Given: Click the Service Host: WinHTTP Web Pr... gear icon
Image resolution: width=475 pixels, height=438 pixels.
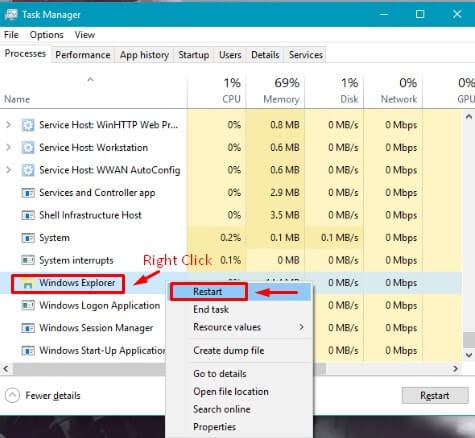Looking at the screenshot, I should pos(28,125).
